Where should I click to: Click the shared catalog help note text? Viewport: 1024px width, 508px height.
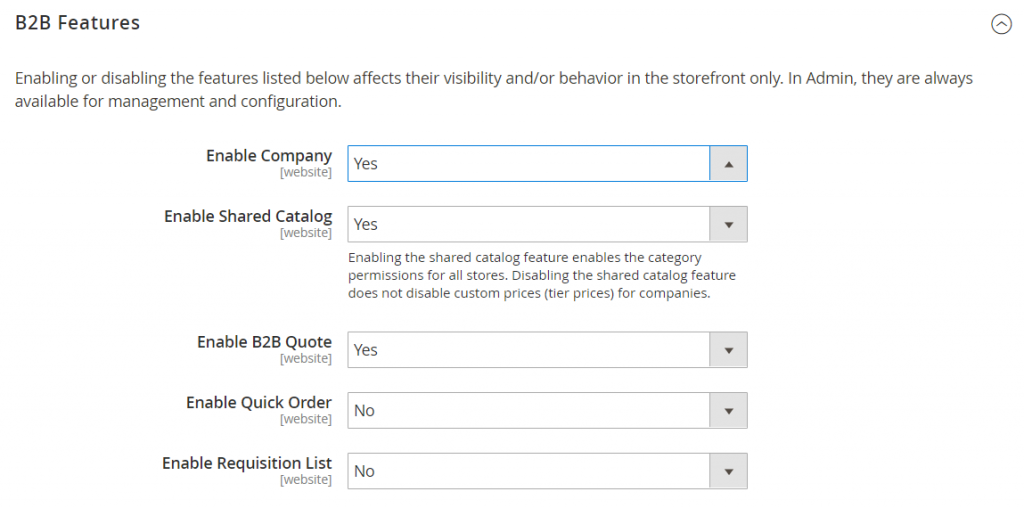[x=542, y=276]
